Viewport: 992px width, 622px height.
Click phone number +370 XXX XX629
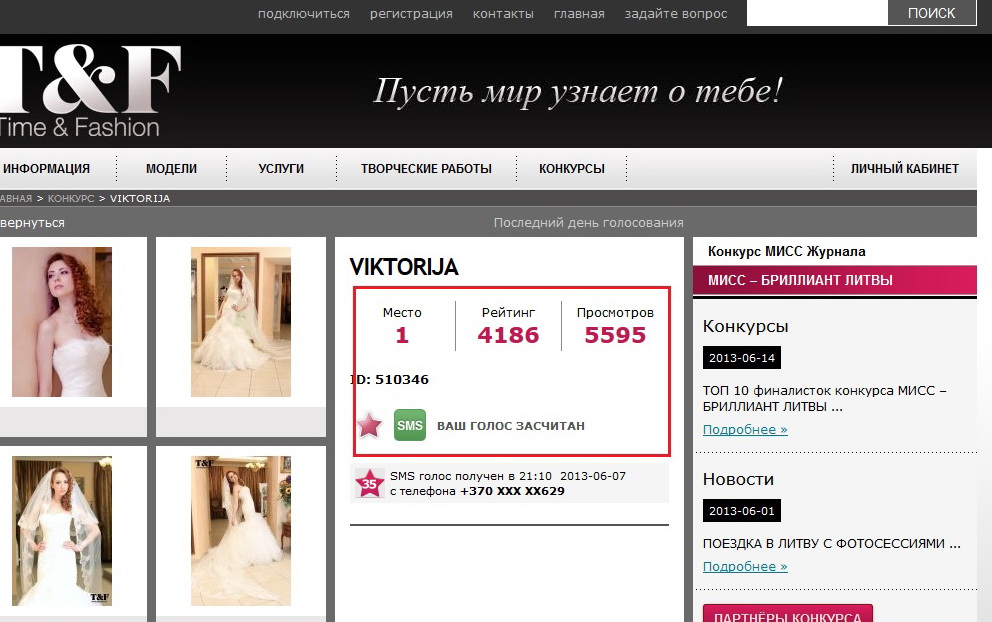coord(512,491)
